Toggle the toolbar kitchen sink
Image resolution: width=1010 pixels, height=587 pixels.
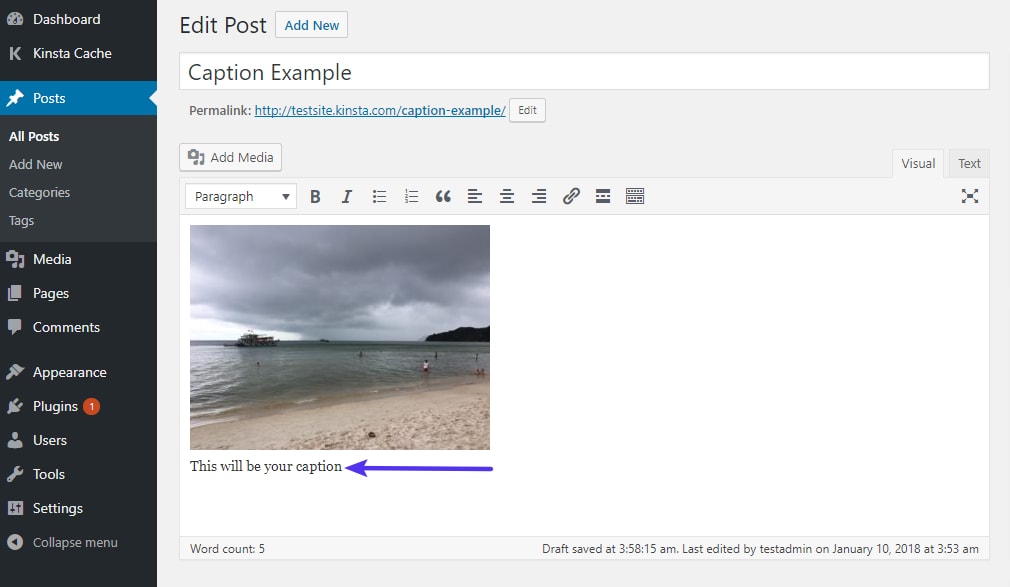[x=635, y=197]
